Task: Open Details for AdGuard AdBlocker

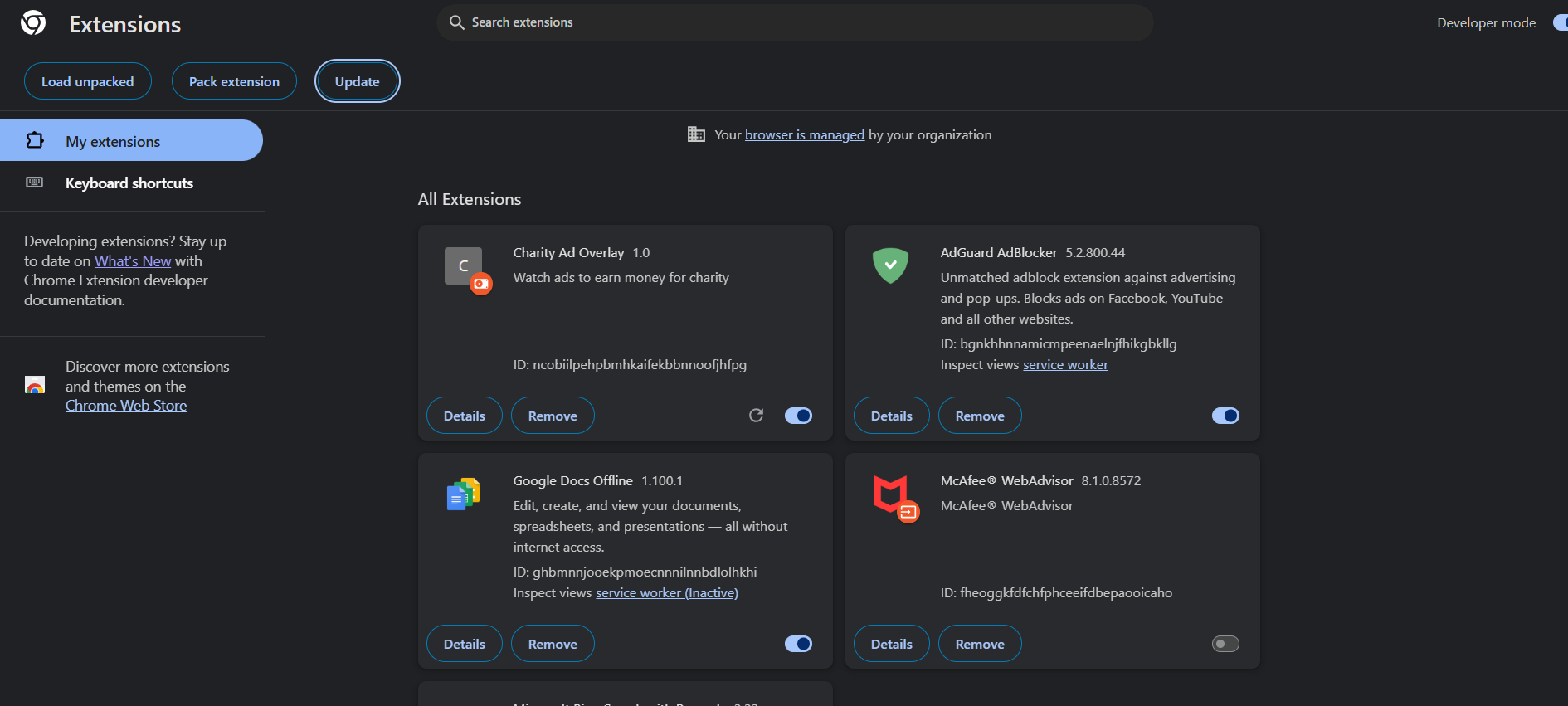Action: click(892, 416)
